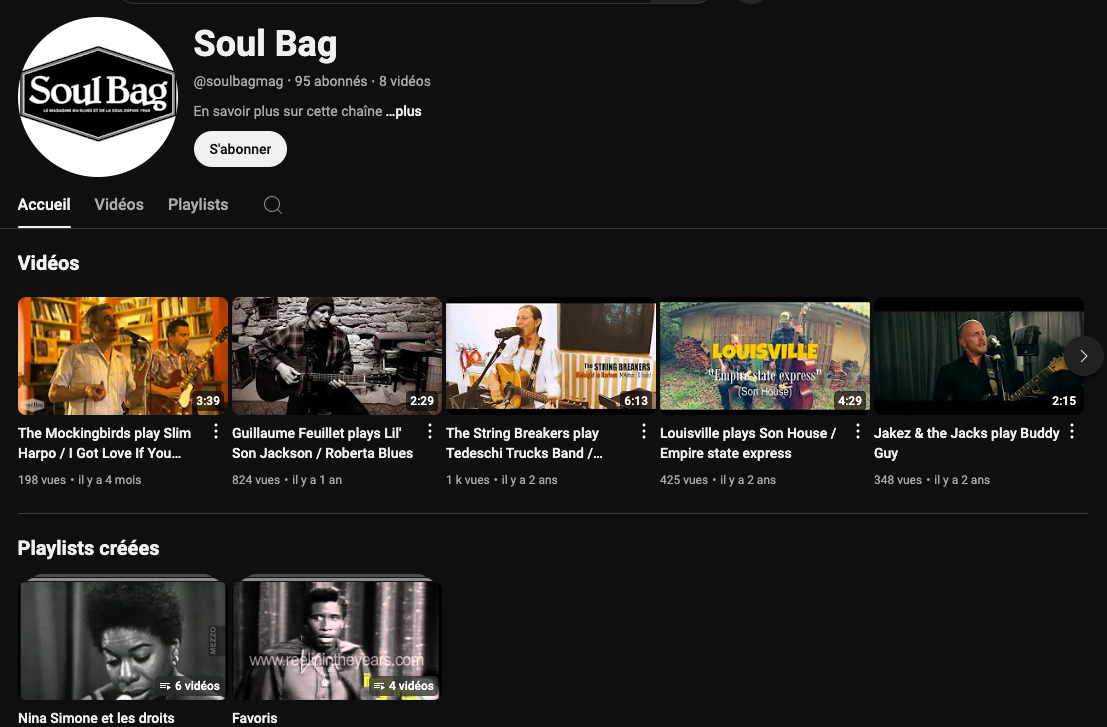Click '425 vues • il y a 2 ans'
The width and height of the screenshot is (1107, 727).
[x=717, y=480]
